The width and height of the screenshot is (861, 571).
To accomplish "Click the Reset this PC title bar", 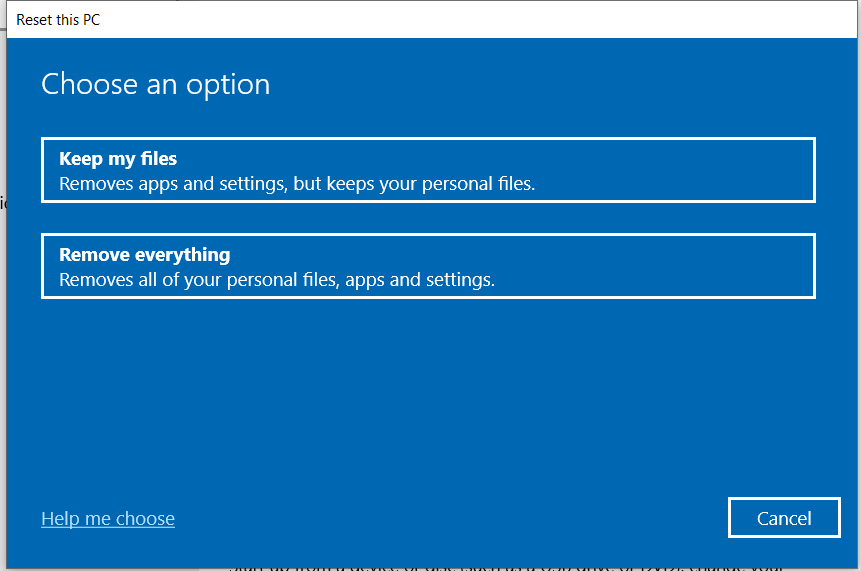I will 432,20.
